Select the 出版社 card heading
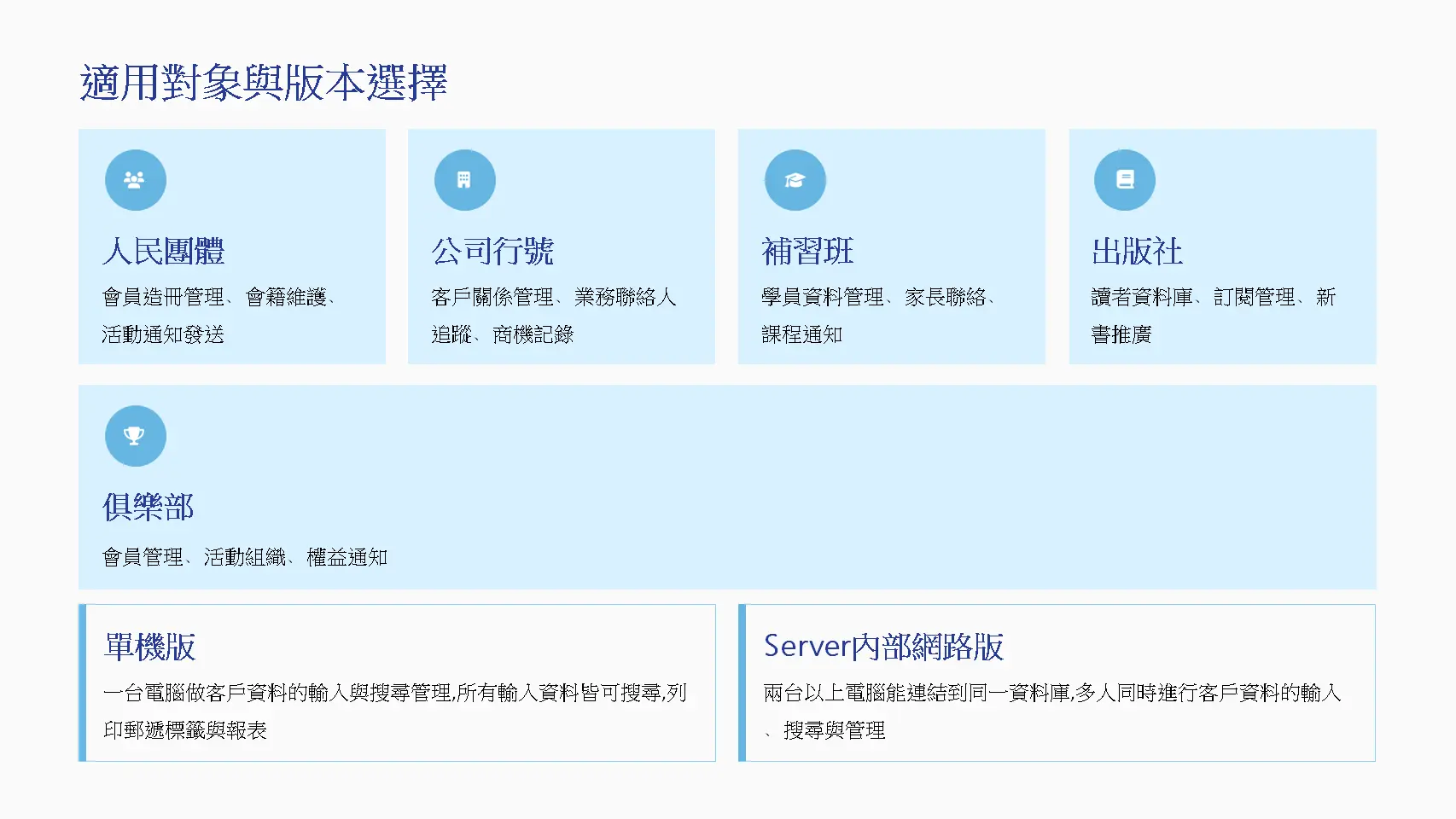This screenshot has height=819, width=1456. [x=1137, y=252]
